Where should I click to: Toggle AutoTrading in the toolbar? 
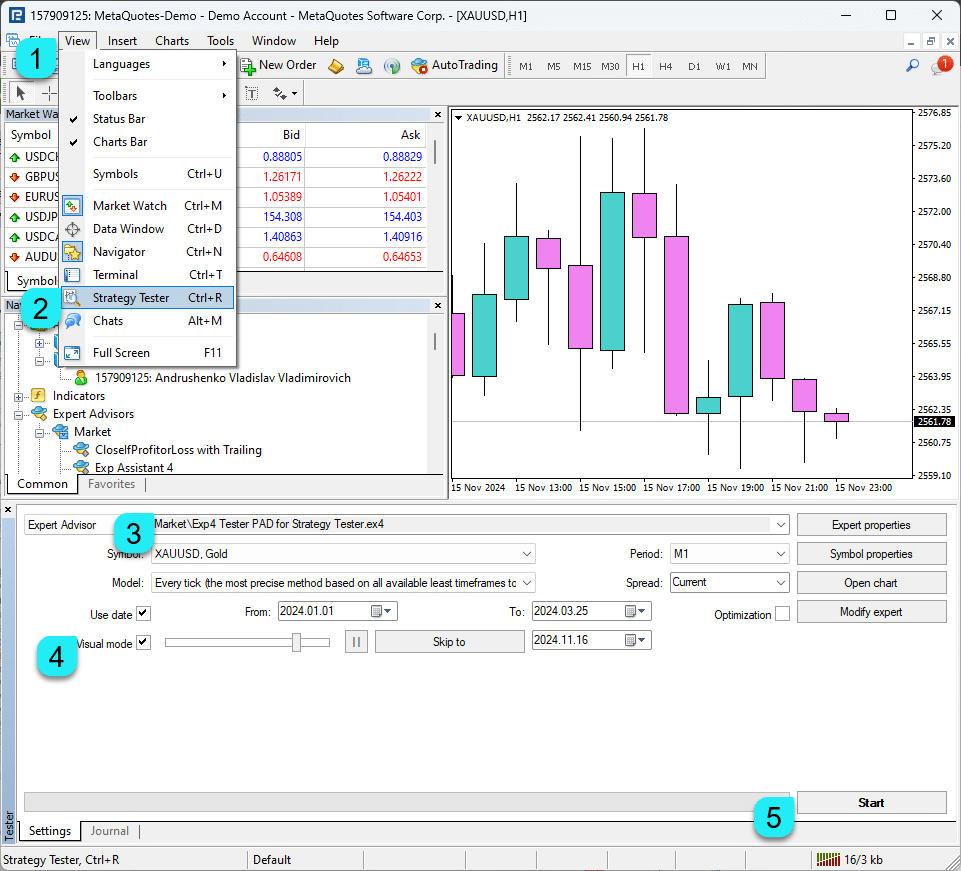[x=454, y=66]
